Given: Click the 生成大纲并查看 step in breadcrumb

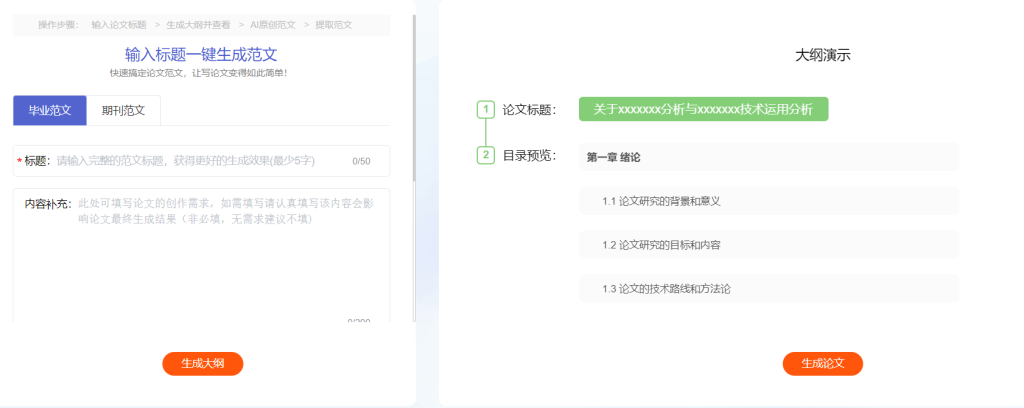Looking at the screenshot, I should click(198, 24).
